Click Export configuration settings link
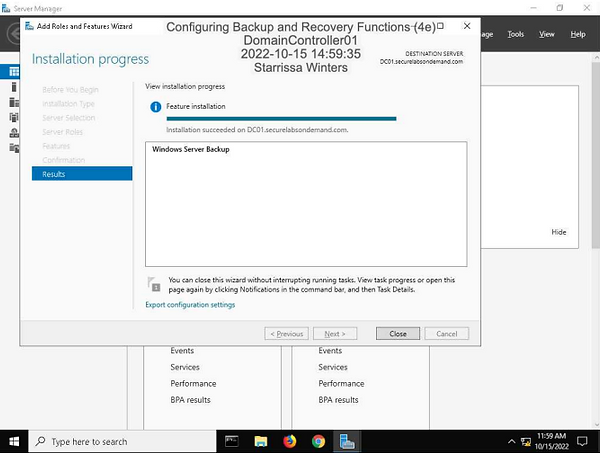 click(190, 305)
